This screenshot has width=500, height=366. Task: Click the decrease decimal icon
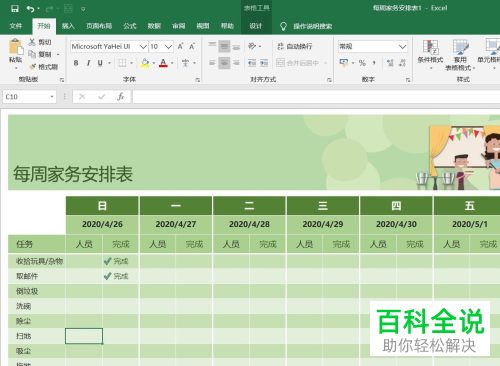coord(402,63)
